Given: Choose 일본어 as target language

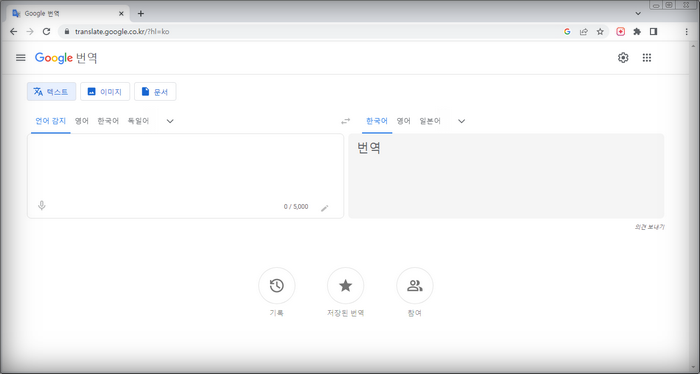Looking at the screenshot, I should pyautogui.click(x=430, y=121).
